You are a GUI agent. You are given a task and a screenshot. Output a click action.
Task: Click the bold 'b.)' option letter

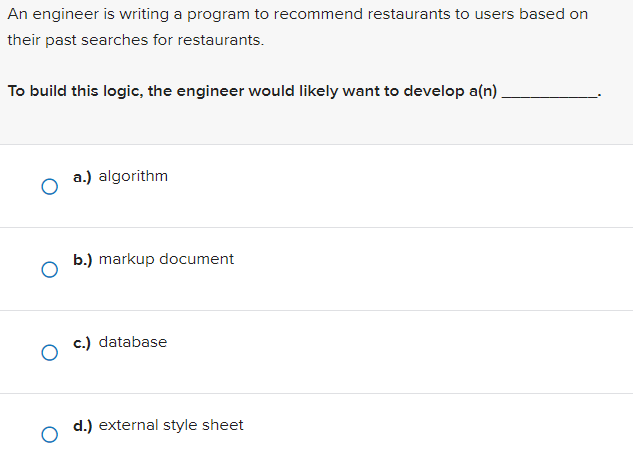[83, 259]
